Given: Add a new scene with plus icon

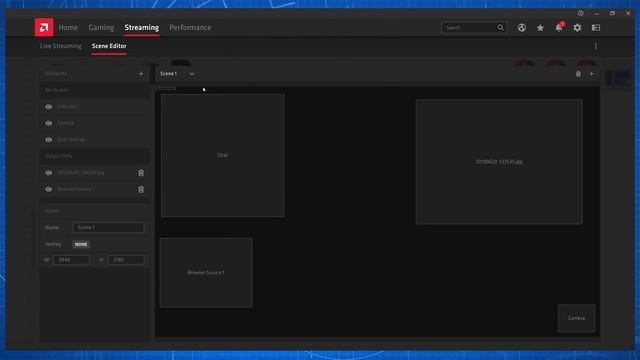Looking at the screenshot, I should click(x=592, y=74).
